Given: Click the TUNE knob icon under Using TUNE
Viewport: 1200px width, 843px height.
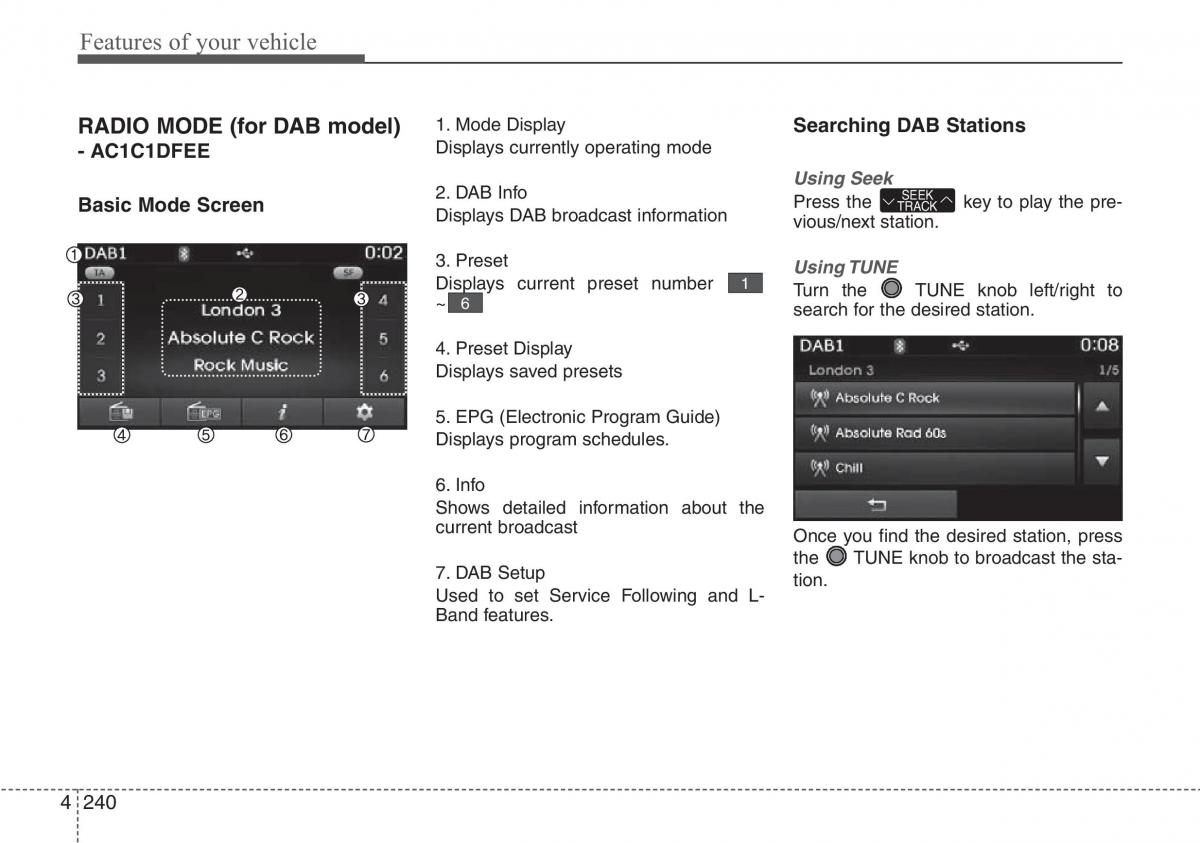Looking at the screenshot, I should click(892, 289).
